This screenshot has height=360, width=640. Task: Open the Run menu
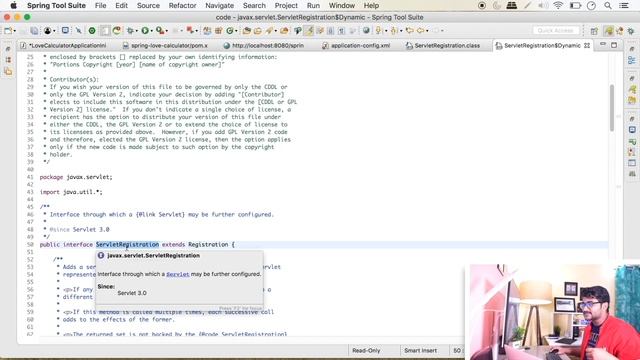[313, 6]
